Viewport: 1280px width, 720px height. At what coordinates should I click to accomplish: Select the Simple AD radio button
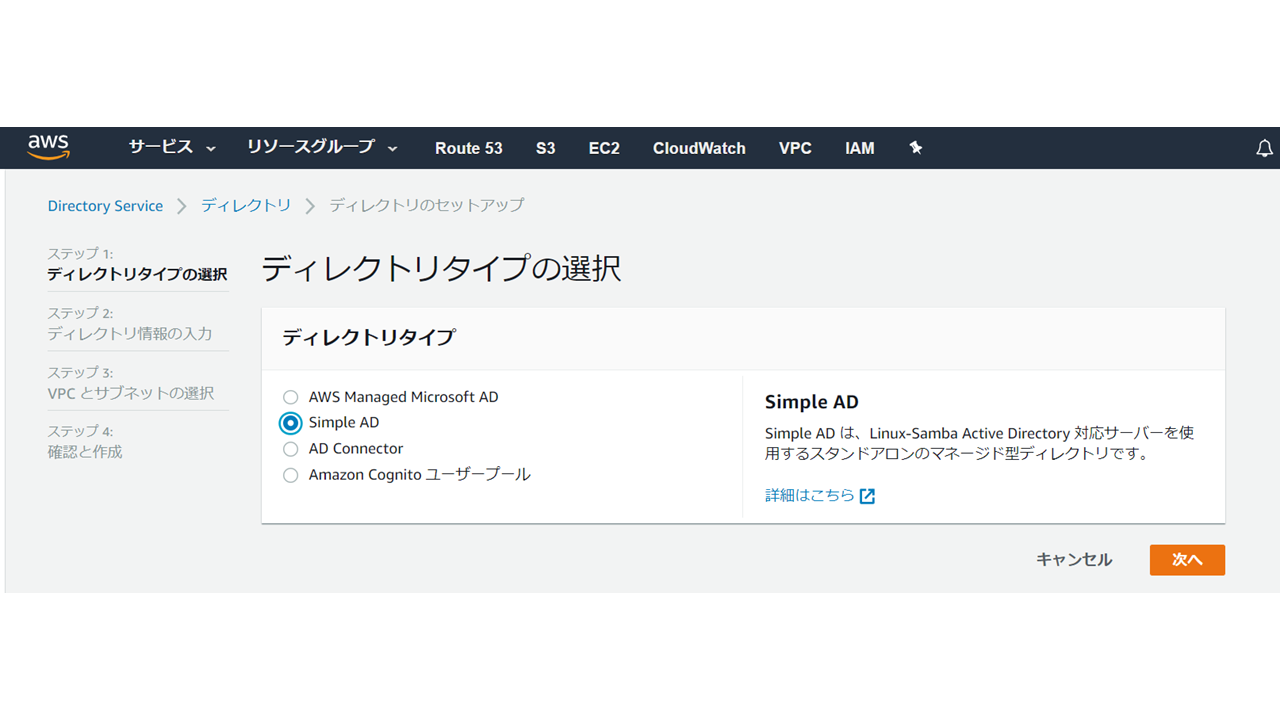[x=290, y=423]
